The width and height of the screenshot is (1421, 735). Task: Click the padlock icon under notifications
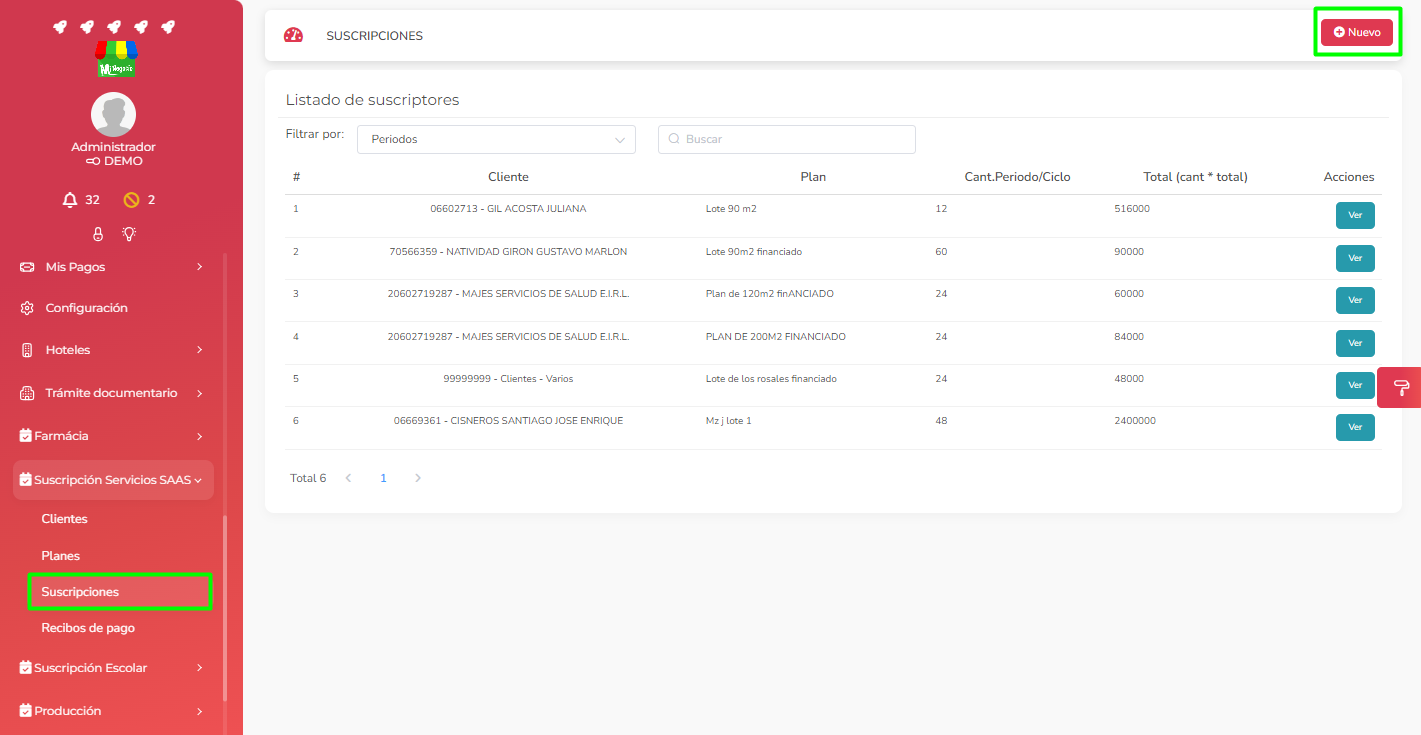(x=98, y=234)
